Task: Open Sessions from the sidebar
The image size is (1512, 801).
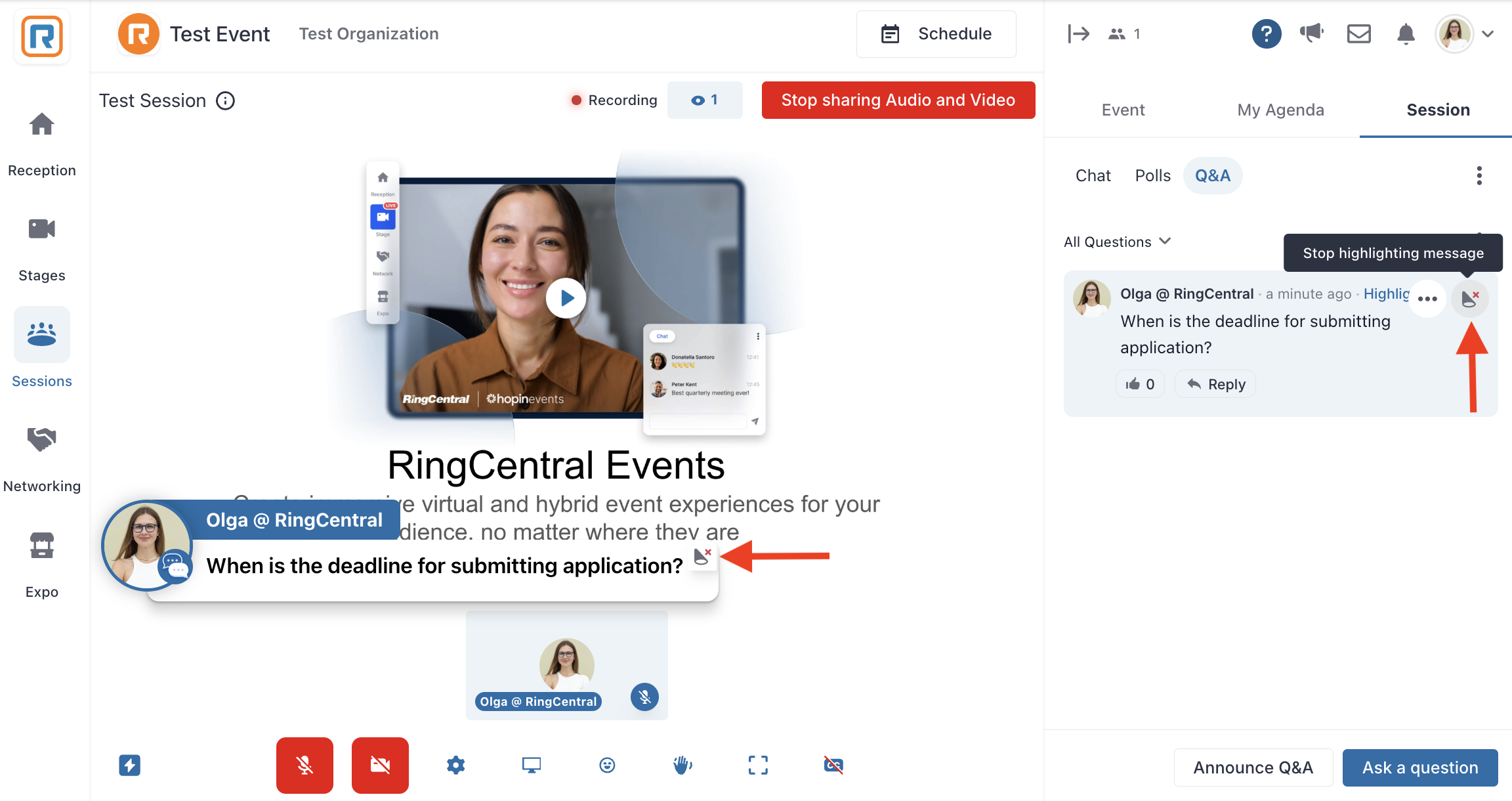Action: 42,348
